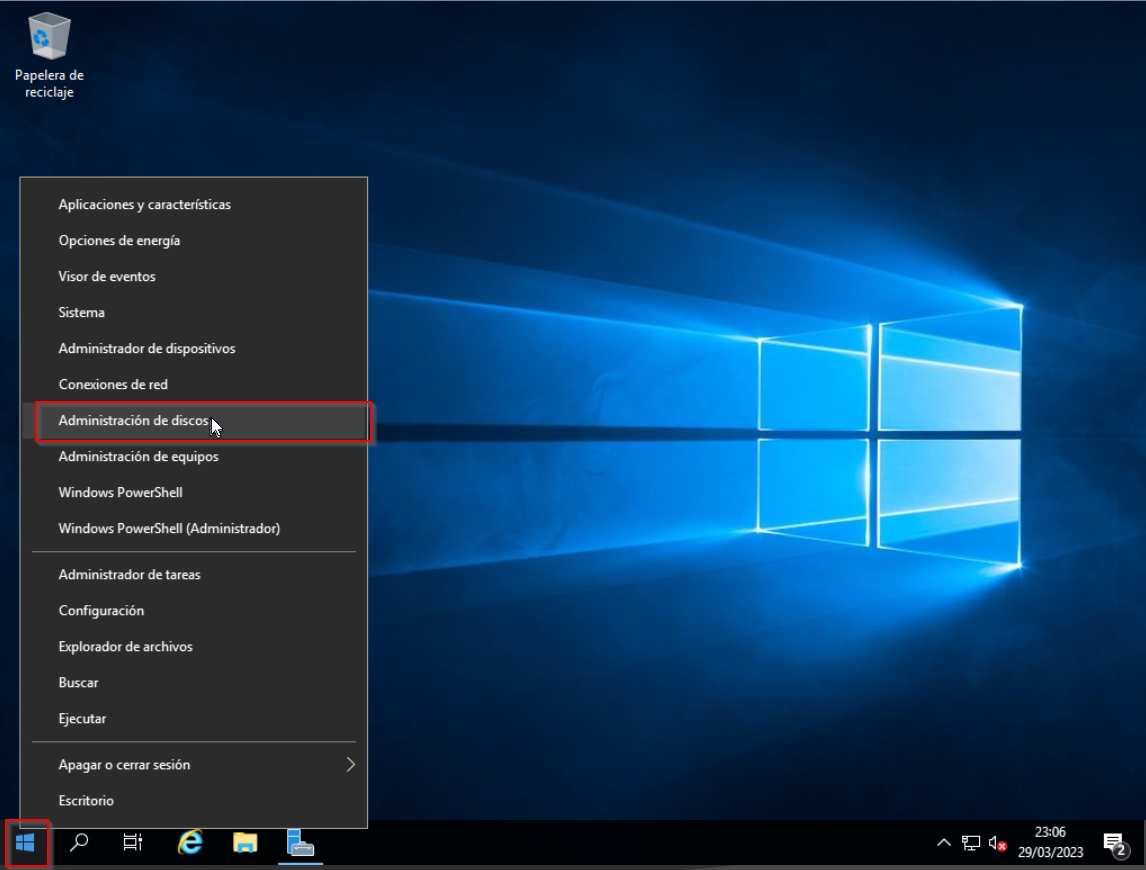The width and height of the screenshot is (1146, 870).
Task: Click the taskbar clock and date
Action: 1050,843
